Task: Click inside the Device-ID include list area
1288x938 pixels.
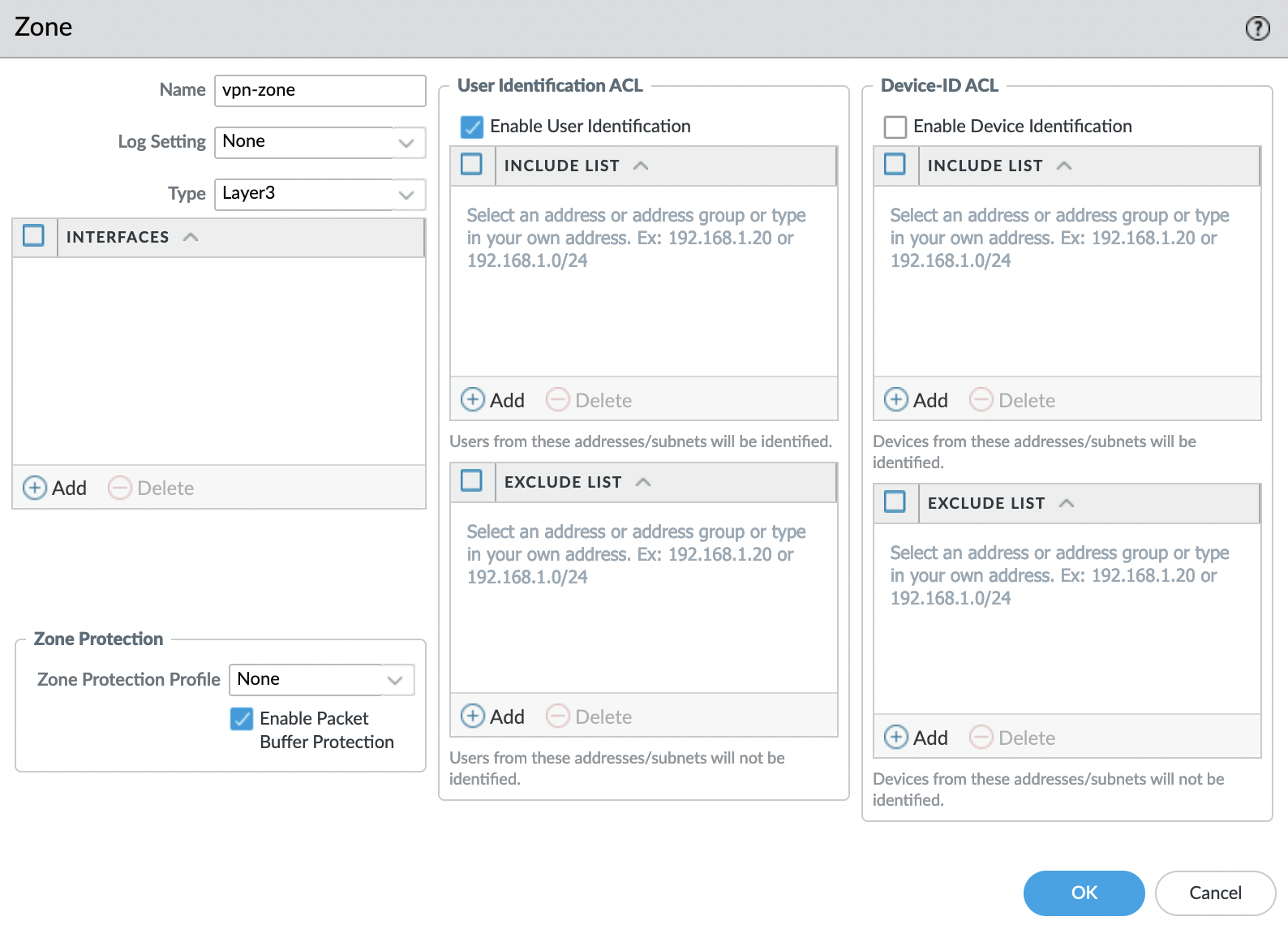Action: (1067, 282)
